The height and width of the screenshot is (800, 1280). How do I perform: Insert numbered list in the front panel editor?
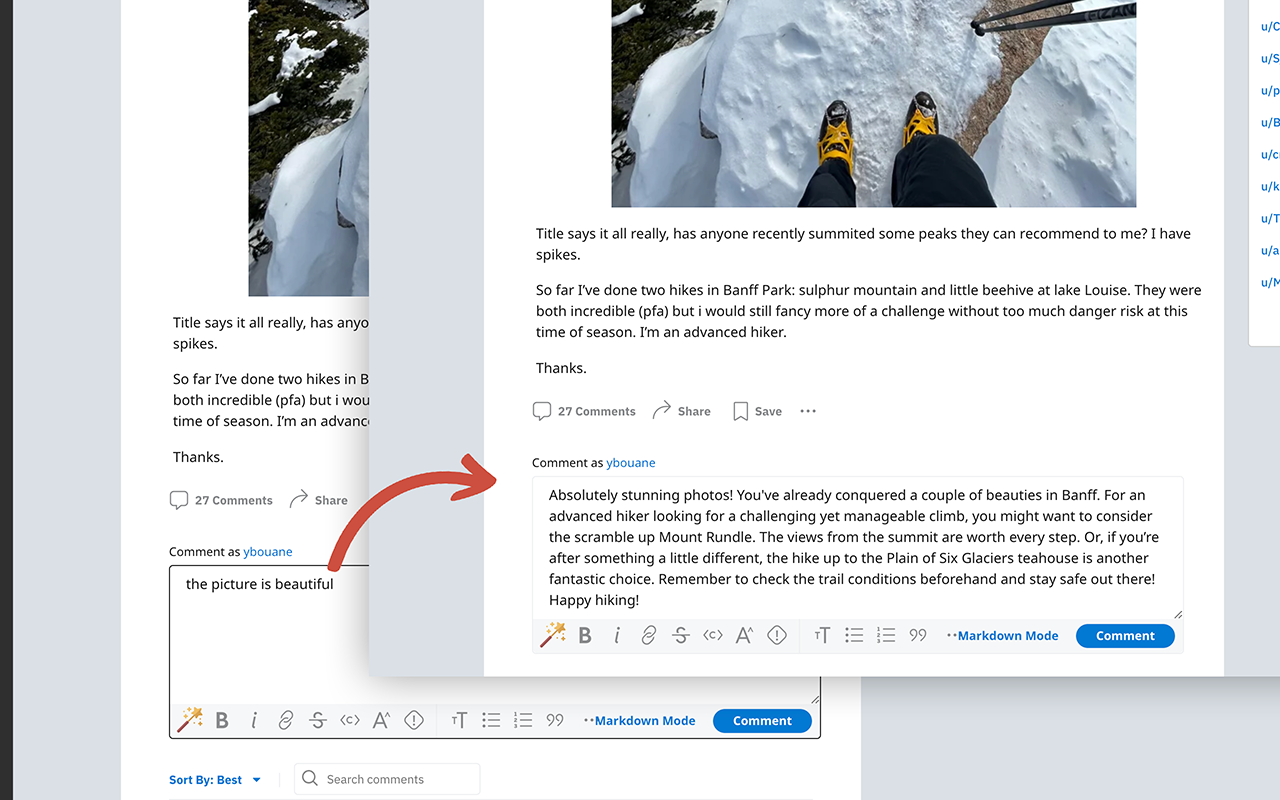click(x=886, y=635)
